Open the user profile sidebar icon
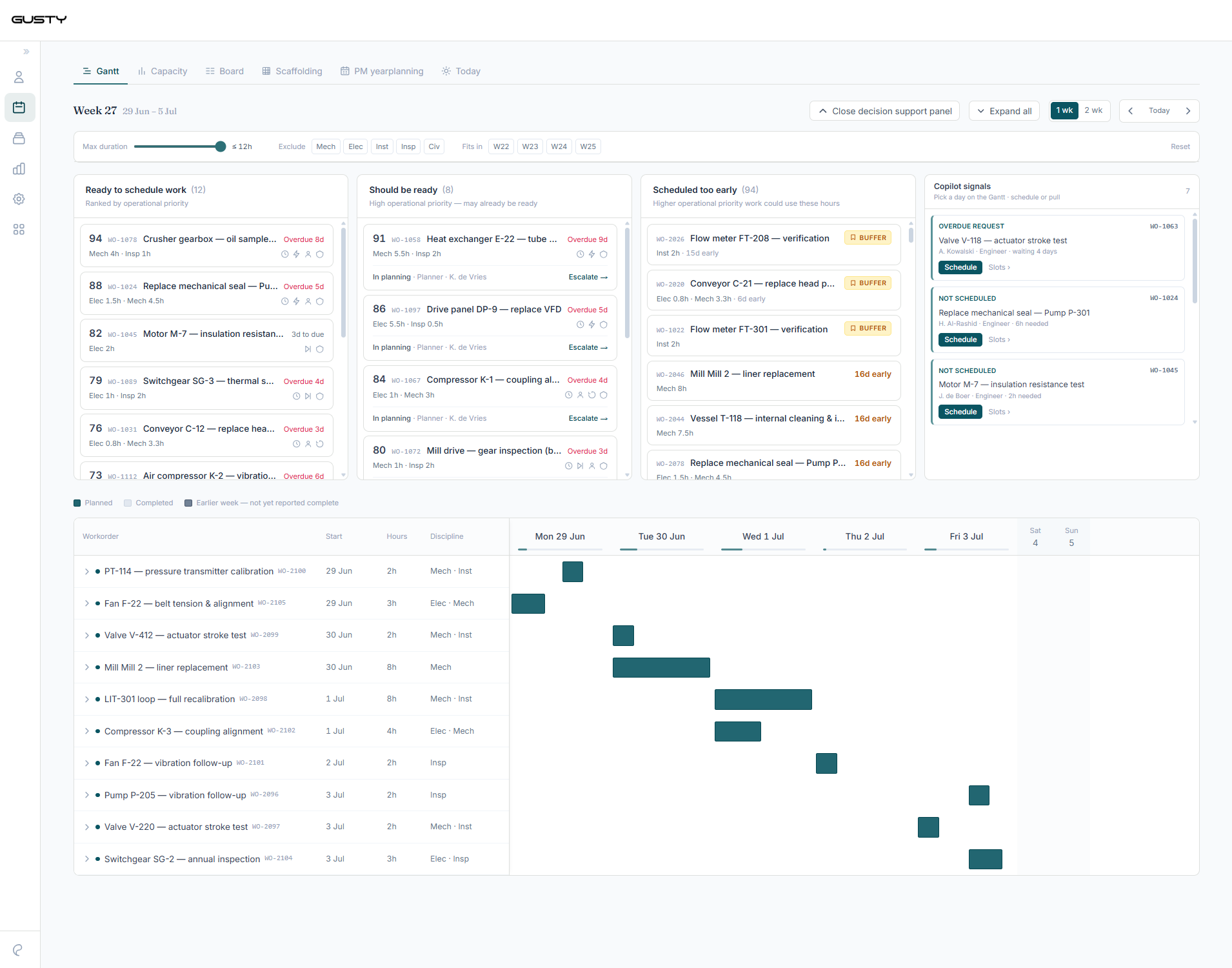Viewport: 1232px width, 968px height. pyautogui.click(x=19, y=77)
